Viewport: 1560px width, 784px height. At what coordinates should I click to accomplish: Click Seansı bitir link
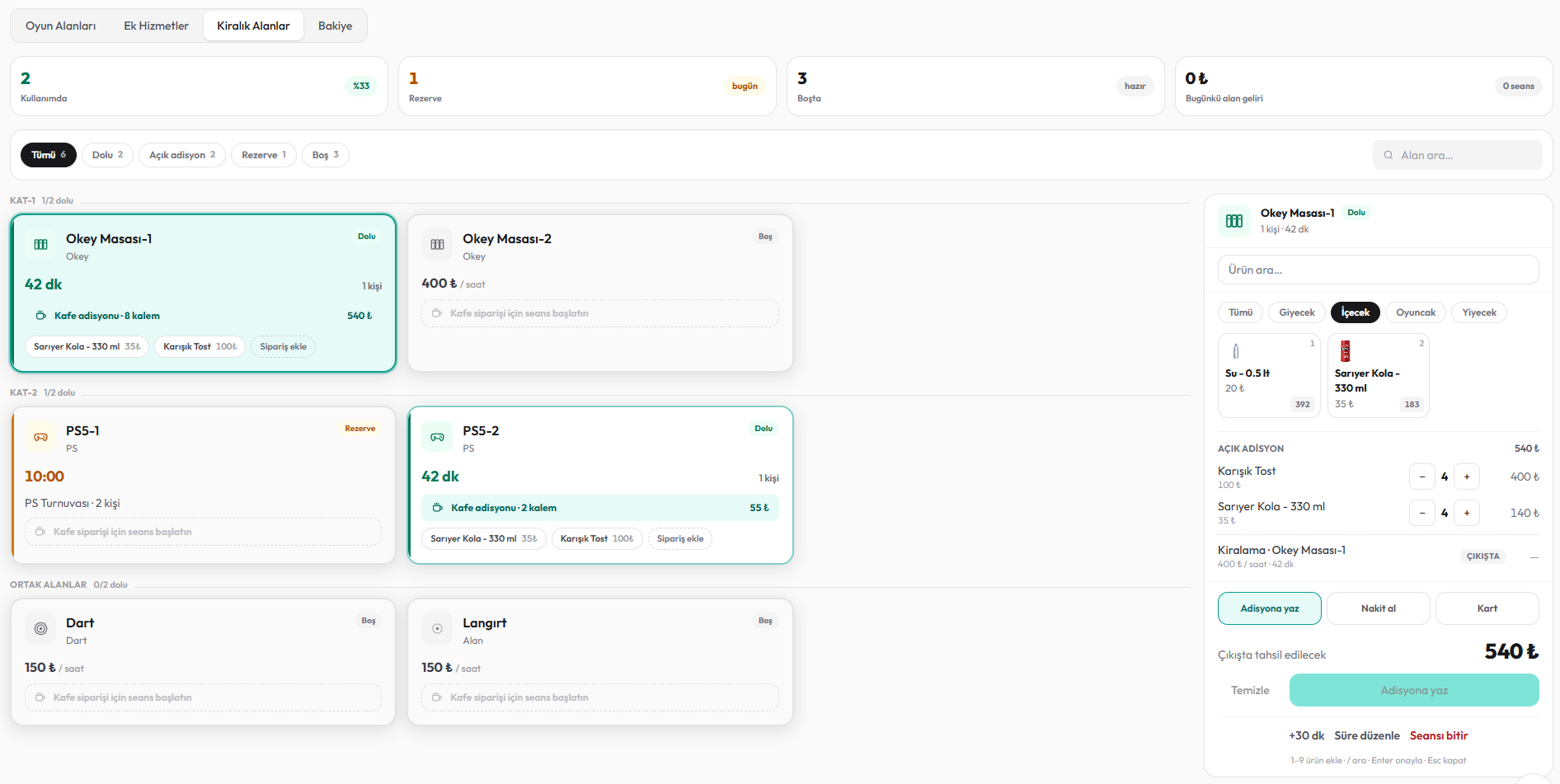1439,735
